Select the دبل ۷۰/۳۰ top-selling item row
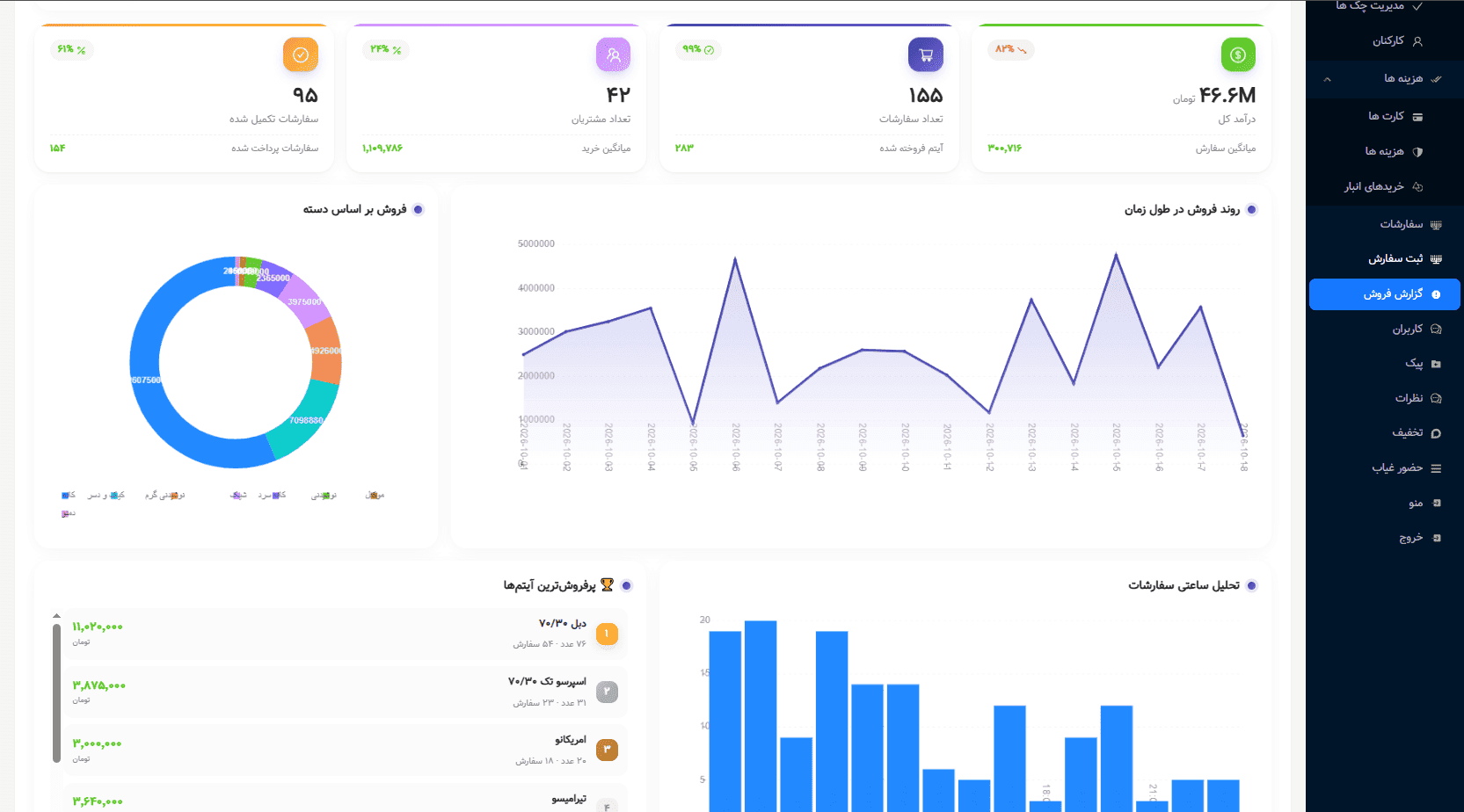The width and height of the screenshot is (1464, 812). [x=345, y=634]
